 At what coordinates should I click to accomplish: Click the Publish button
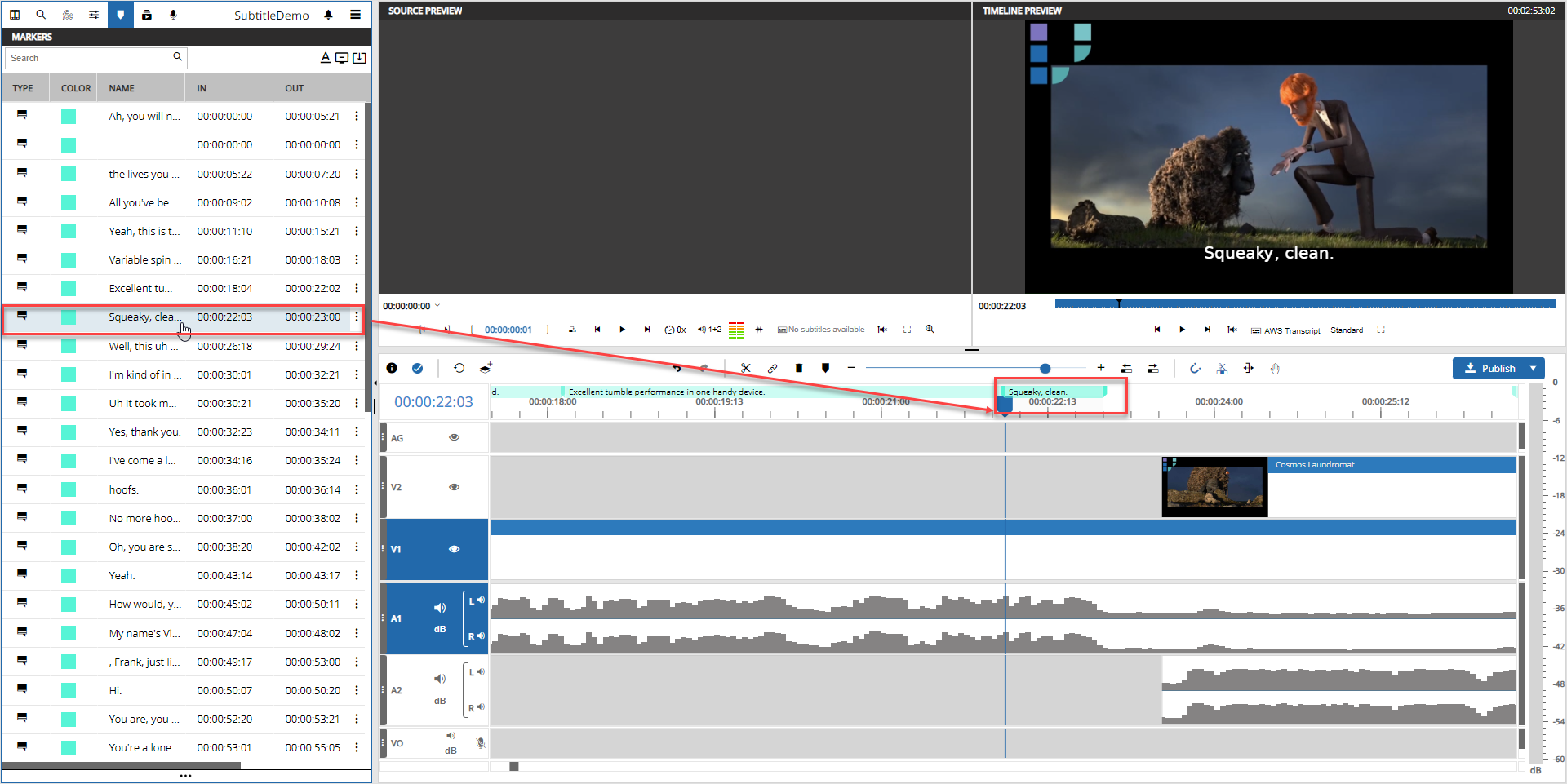click(1490, 369)
